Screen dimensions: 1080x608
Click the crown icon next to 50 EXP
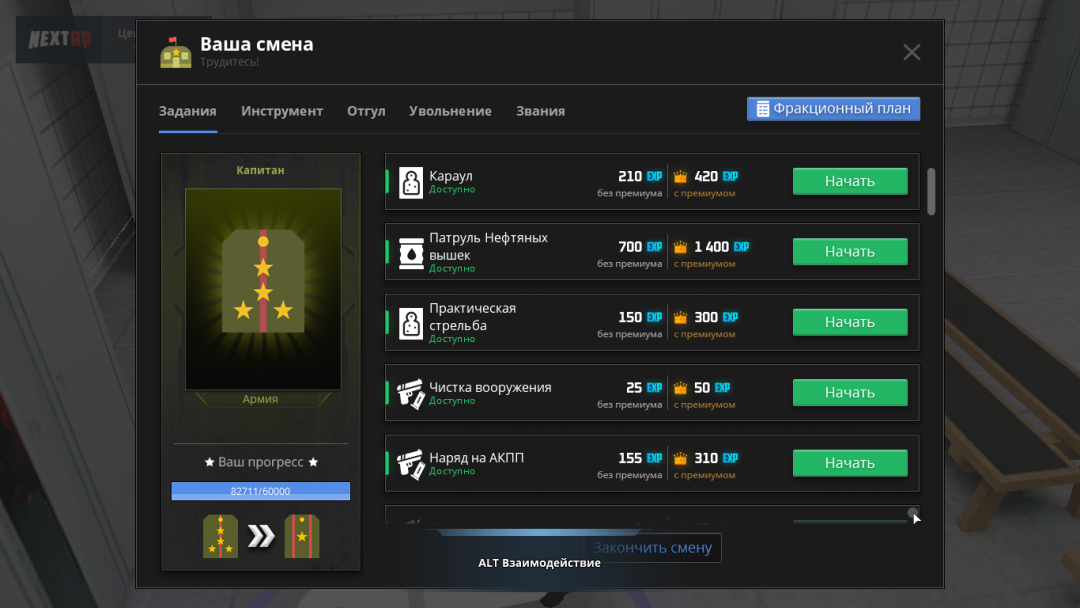[681, 388]
